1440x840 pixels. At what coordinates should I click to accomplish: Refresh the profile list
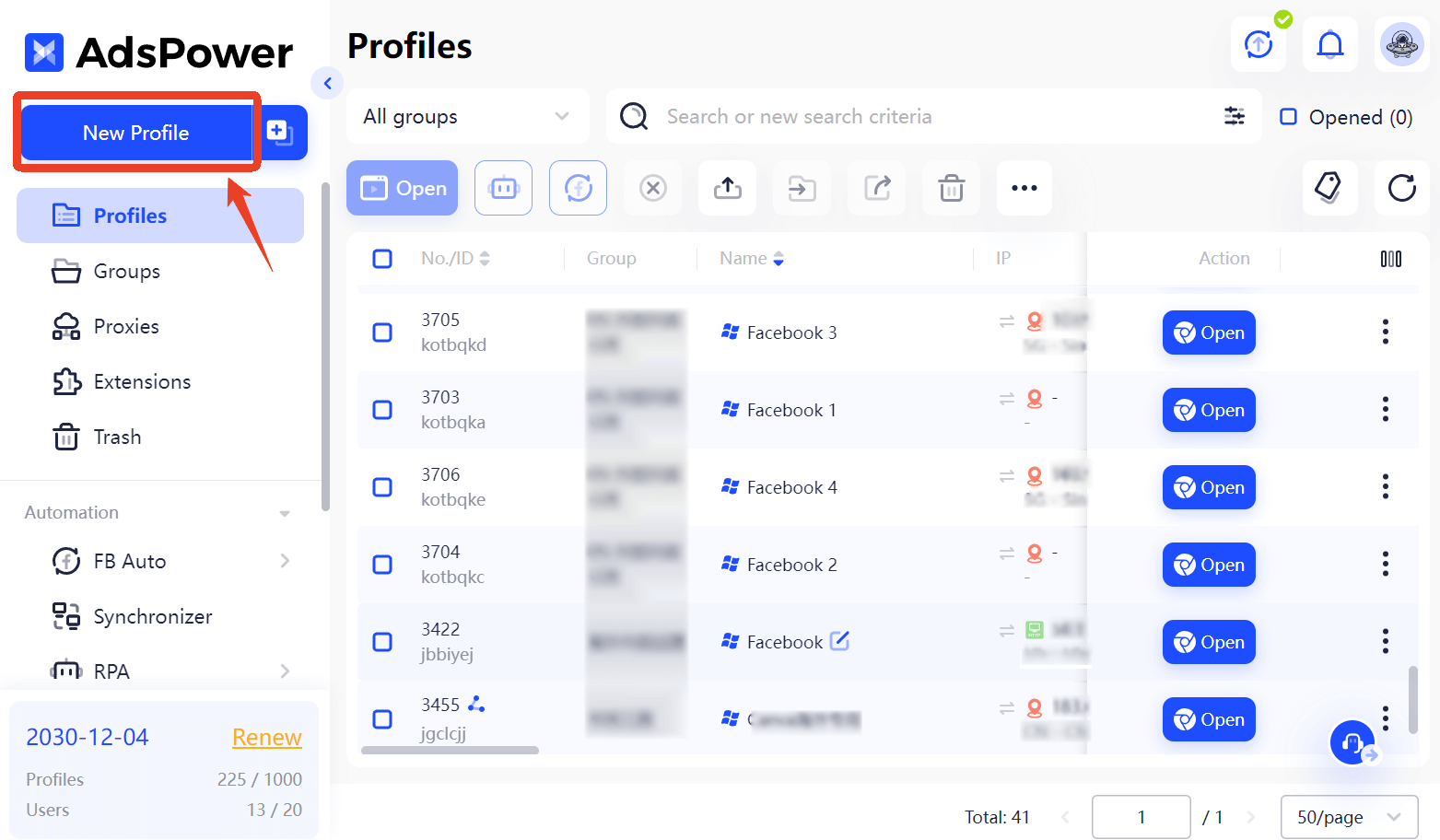pyautogui.click(x=1402, y=188)
